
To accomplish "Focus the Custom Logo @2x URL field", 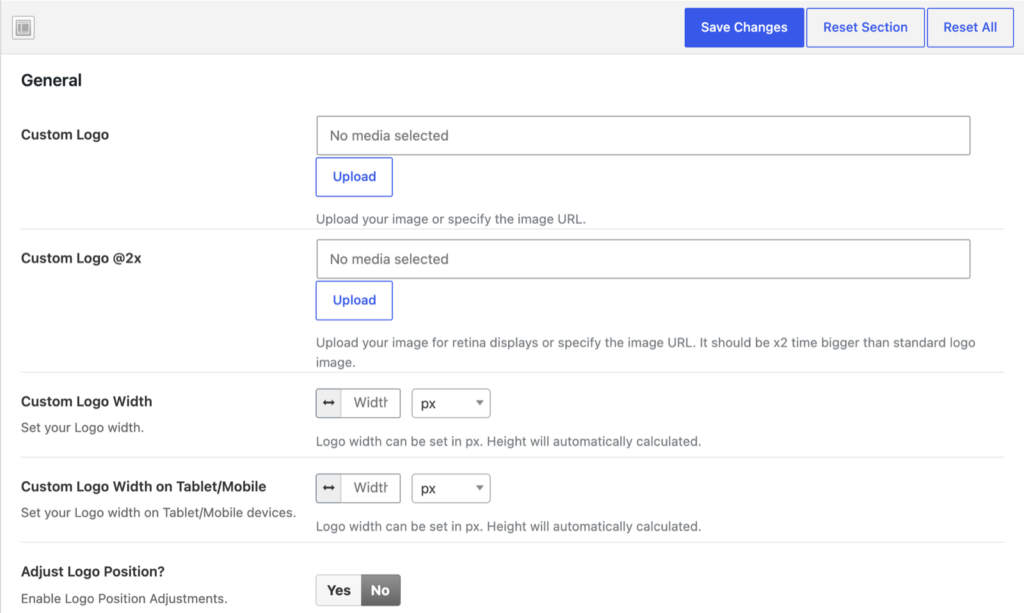I will pos(643,259).
